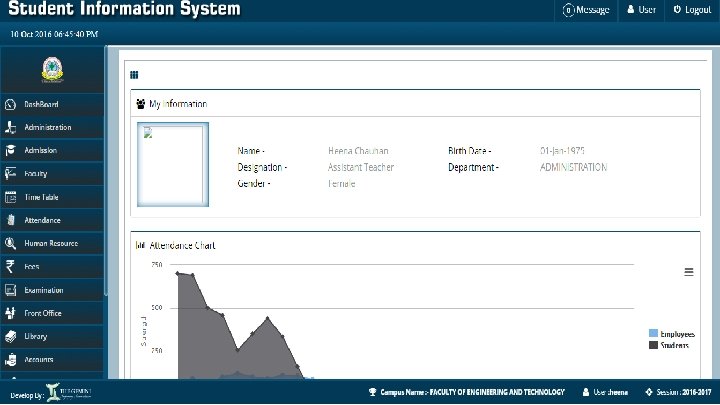Open the Time Table menu item
The image size is (720, 405).
pyautogui.click(x=52, y=197)
